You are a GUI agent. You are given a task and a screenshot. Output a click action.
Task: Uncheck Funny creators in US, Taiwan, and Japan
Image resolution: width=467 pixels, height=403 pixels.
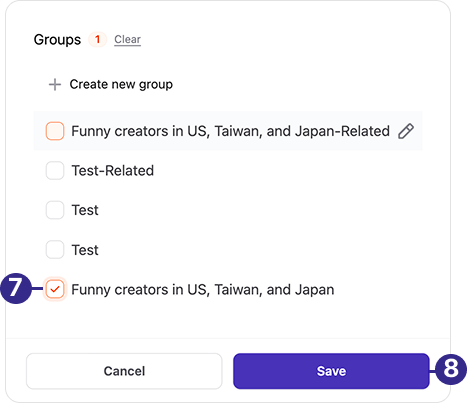[x=55, y=289]
